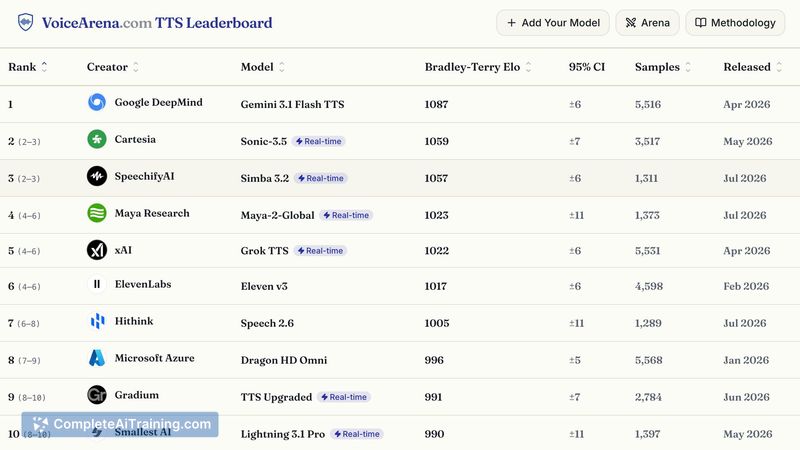Select the Simba 3.2 model name

(x=265, y=178)
